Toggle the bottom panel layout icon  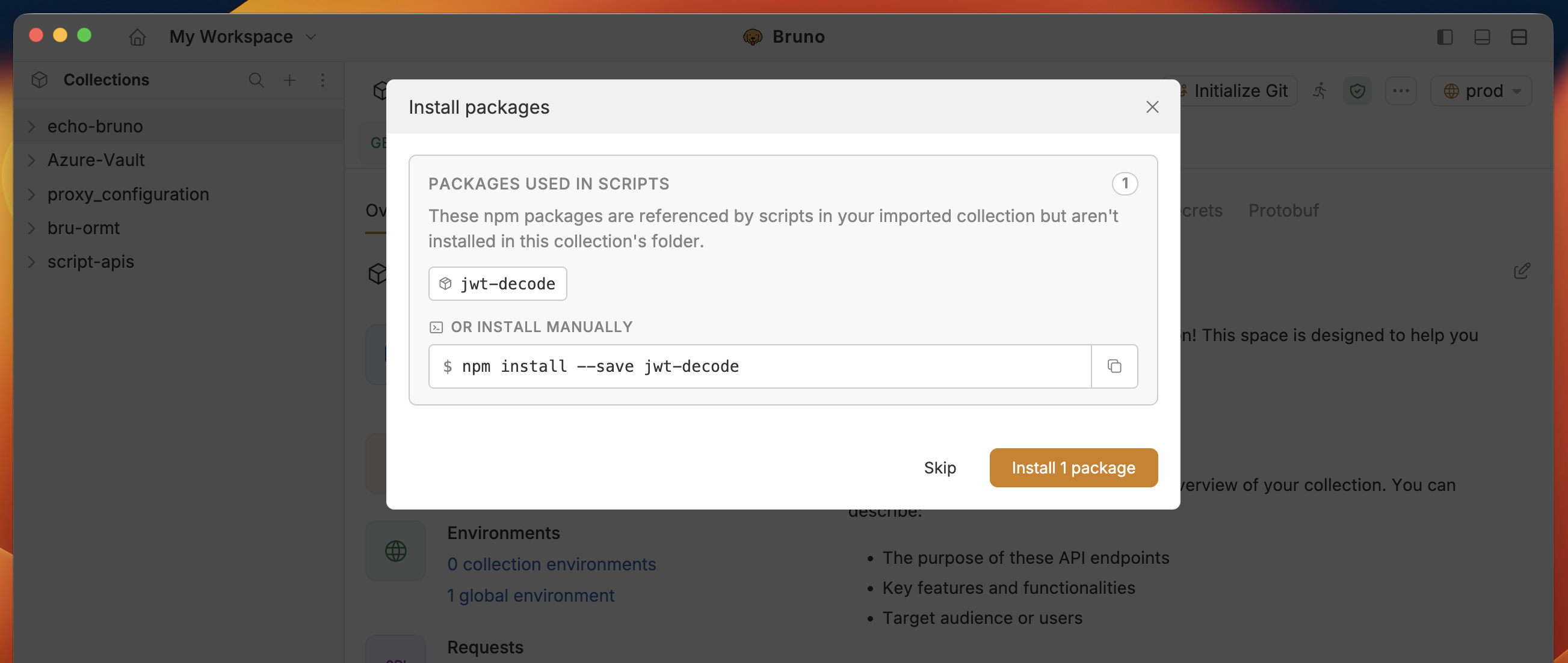[1482, 37]
